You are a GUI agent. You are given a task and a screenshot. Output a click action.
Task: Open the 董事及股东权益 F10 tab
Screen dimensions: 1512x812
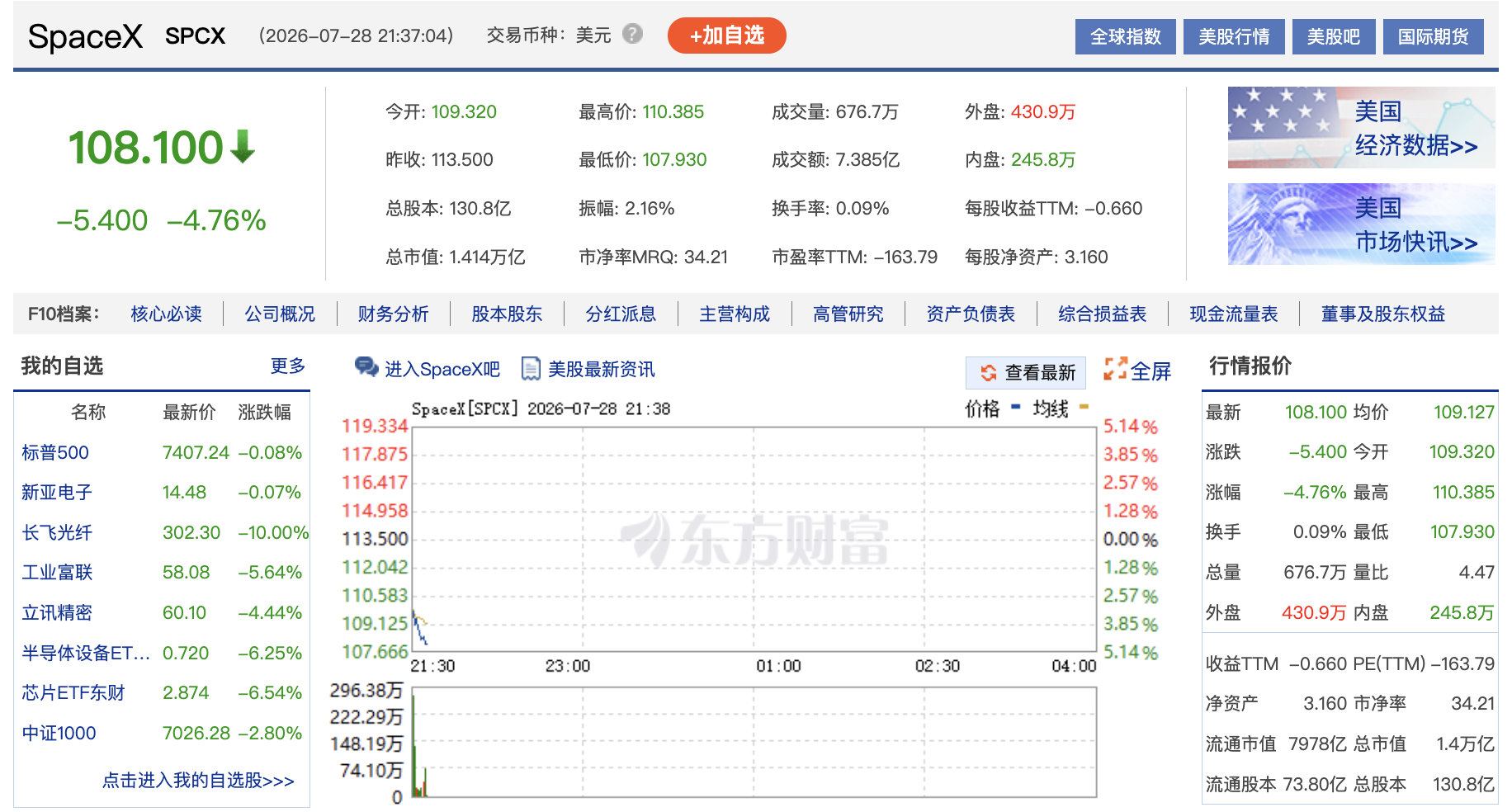click(x=1383, y=314)
